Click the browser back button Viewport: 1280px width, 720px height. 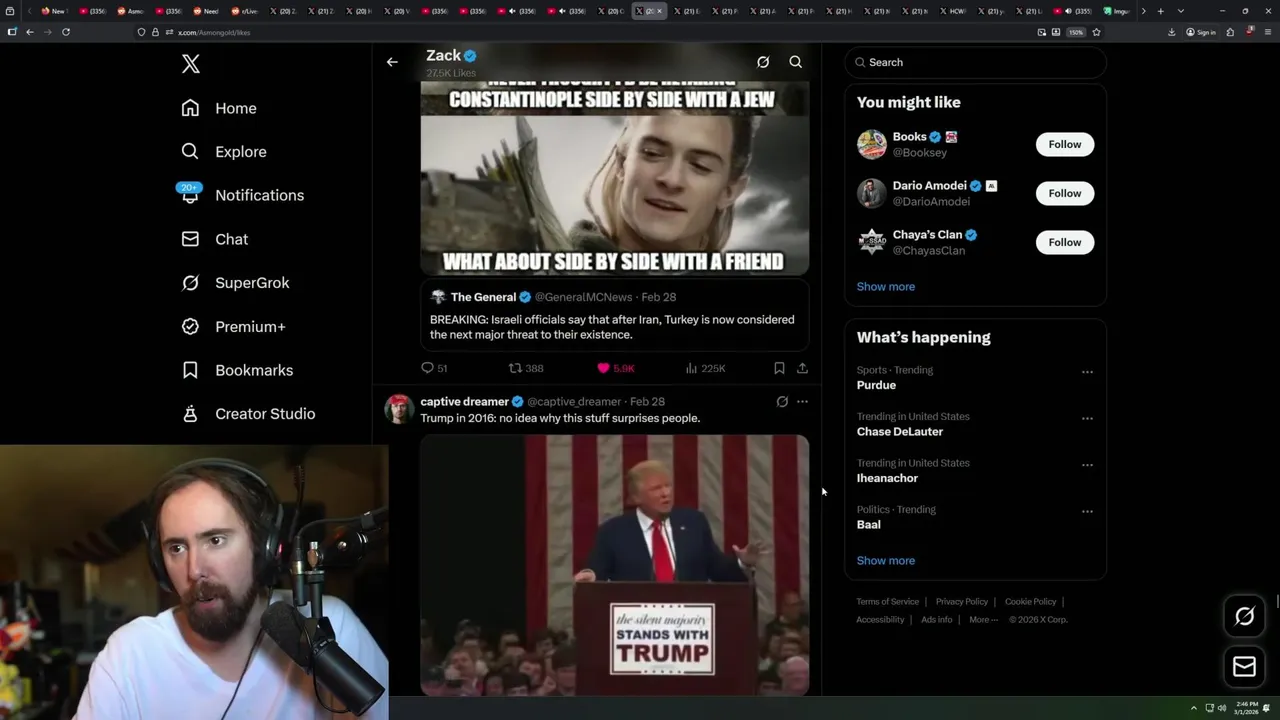click(x=30, y=32)
